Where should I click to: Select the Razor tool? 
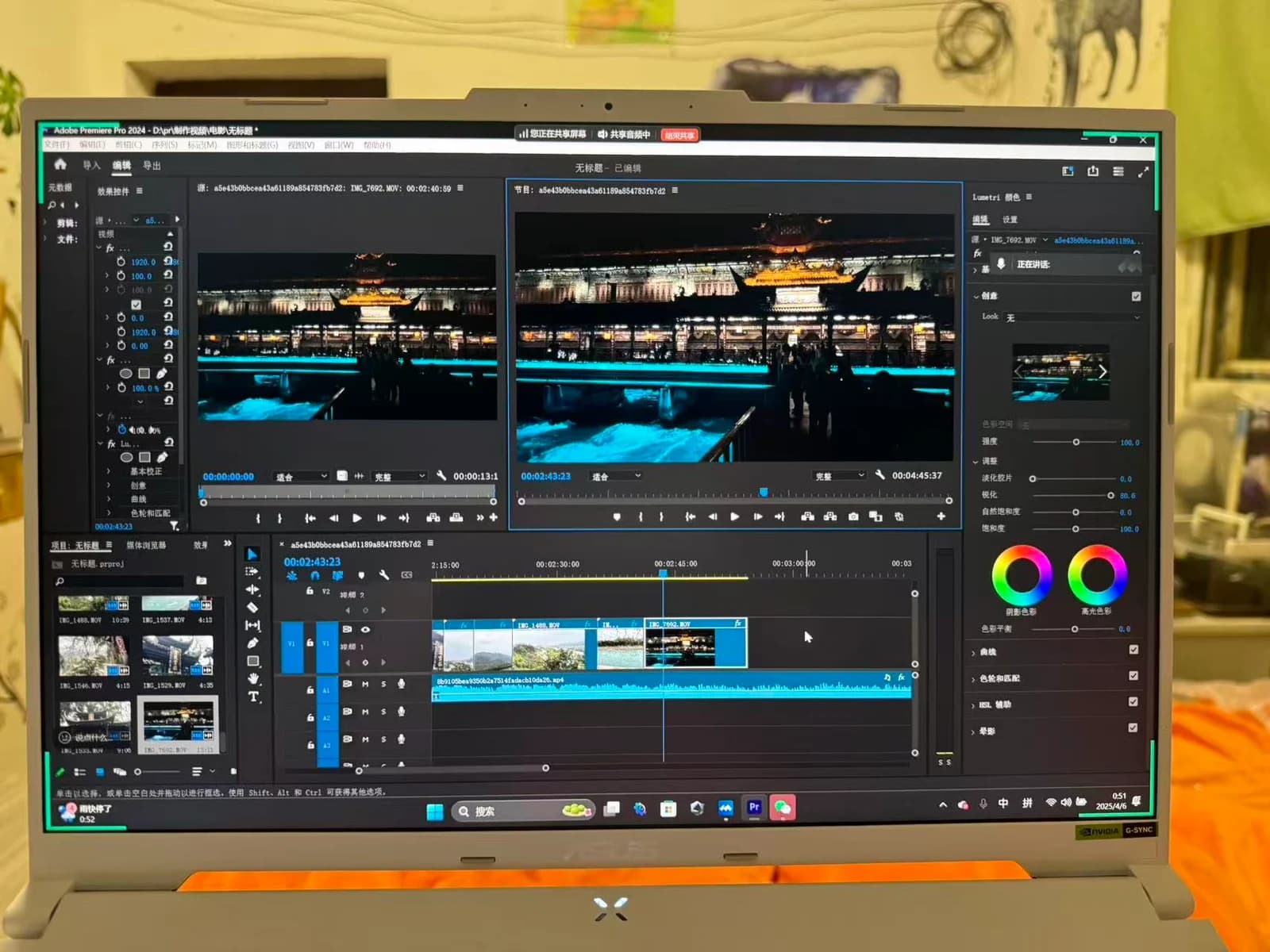click(252, 608)
